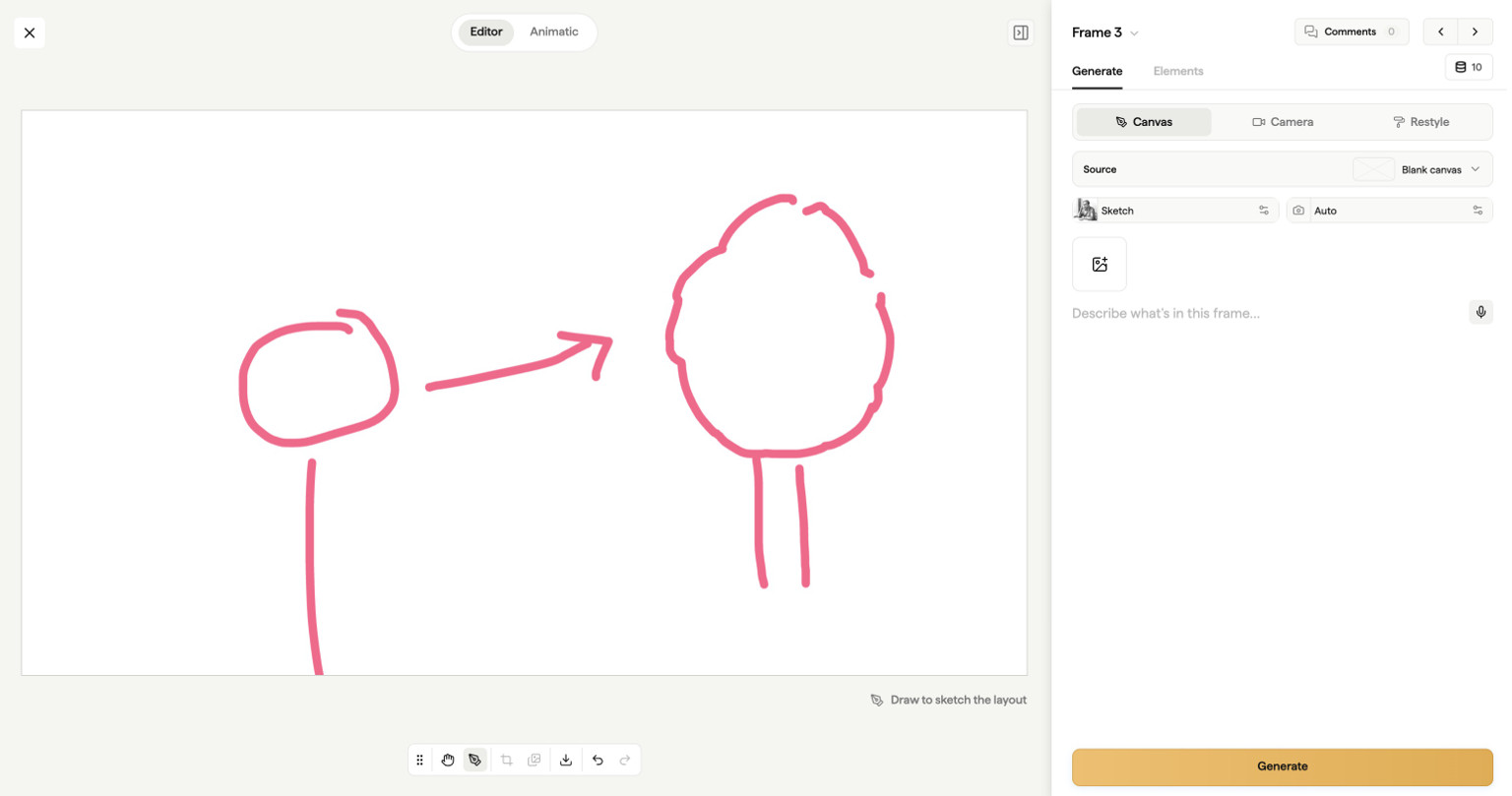
Task: Open the Auto camera settings selector
Action: [x=1390, y=211]
